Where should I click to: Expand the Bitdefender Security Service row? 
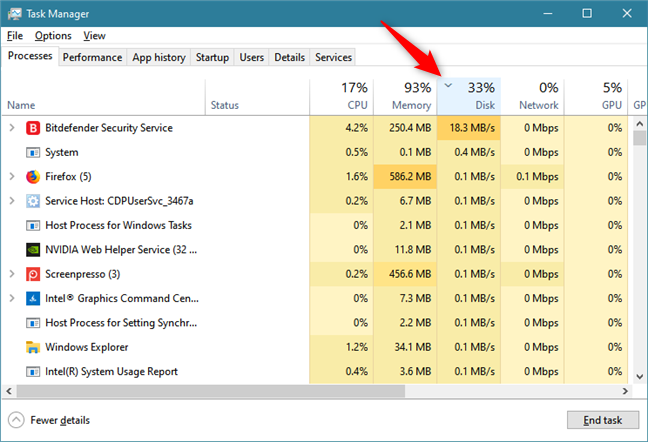coord(12,128)
